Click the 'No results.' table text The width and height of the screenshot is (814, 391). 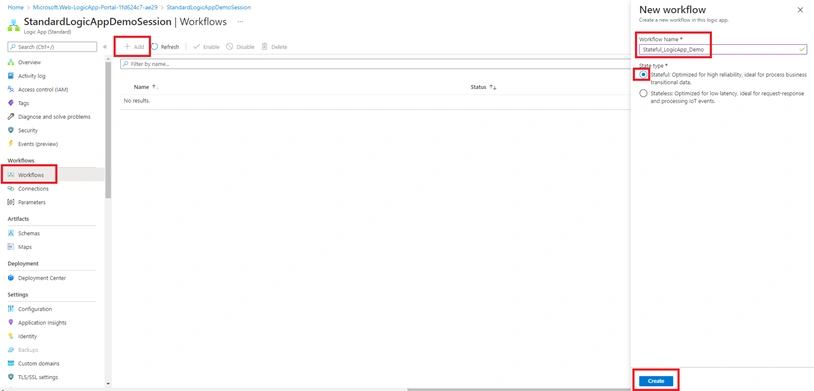click(137, 101)
